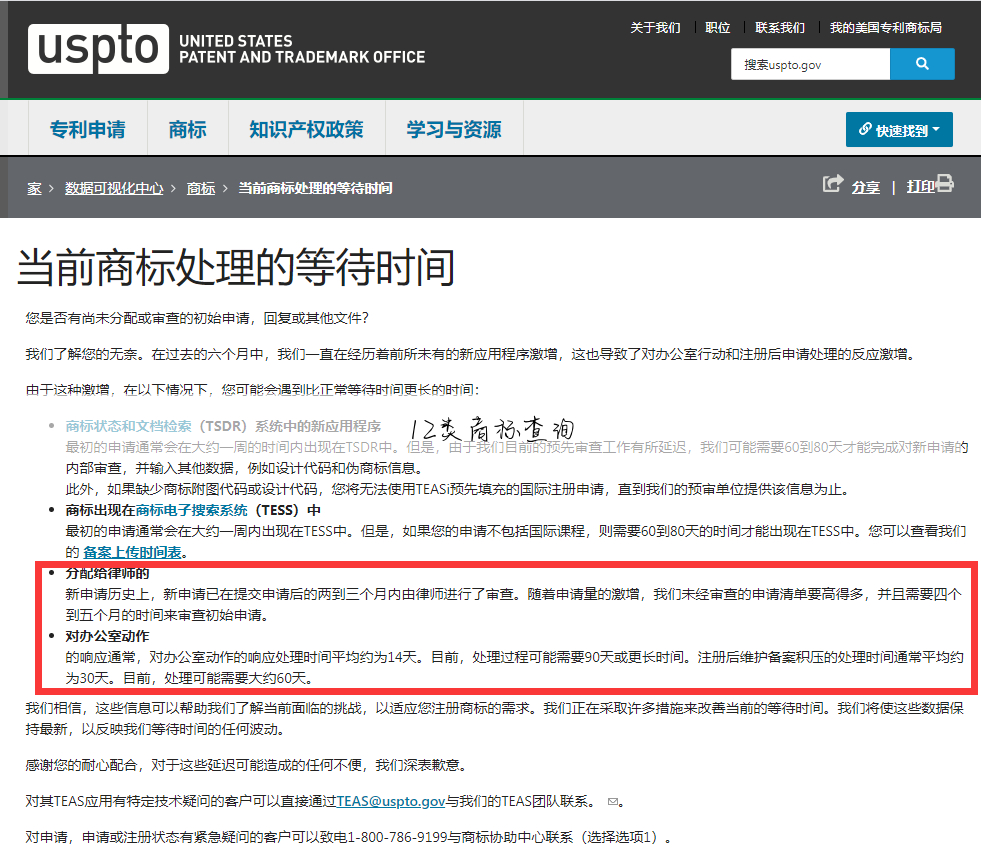Screen dimensions: 981x856
Task: Click page heading 当前商标处理的等待时间
Action: 236,268
